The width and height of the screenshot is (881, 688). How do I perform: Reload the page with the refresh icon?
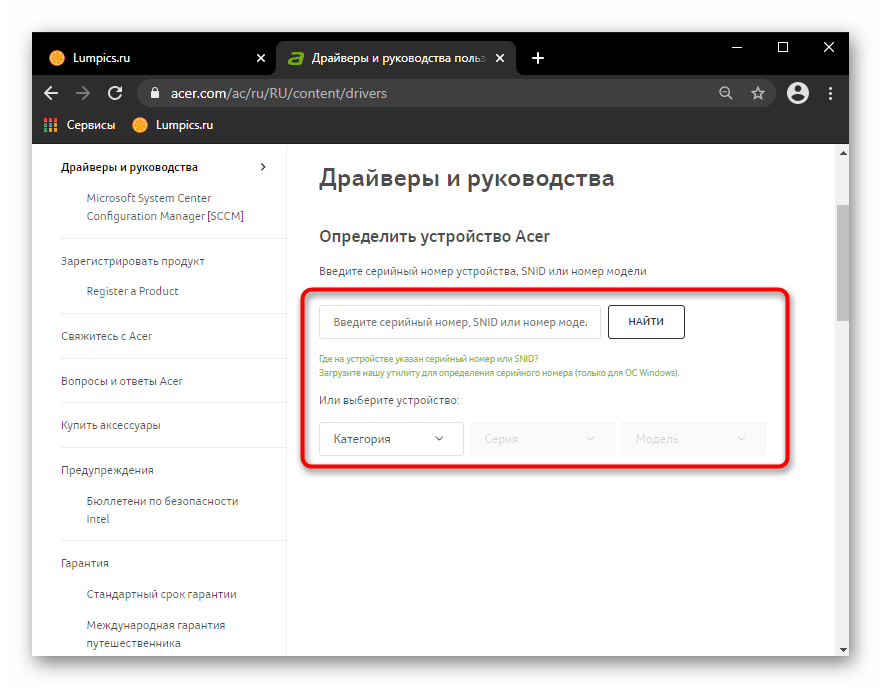(115, 93)
